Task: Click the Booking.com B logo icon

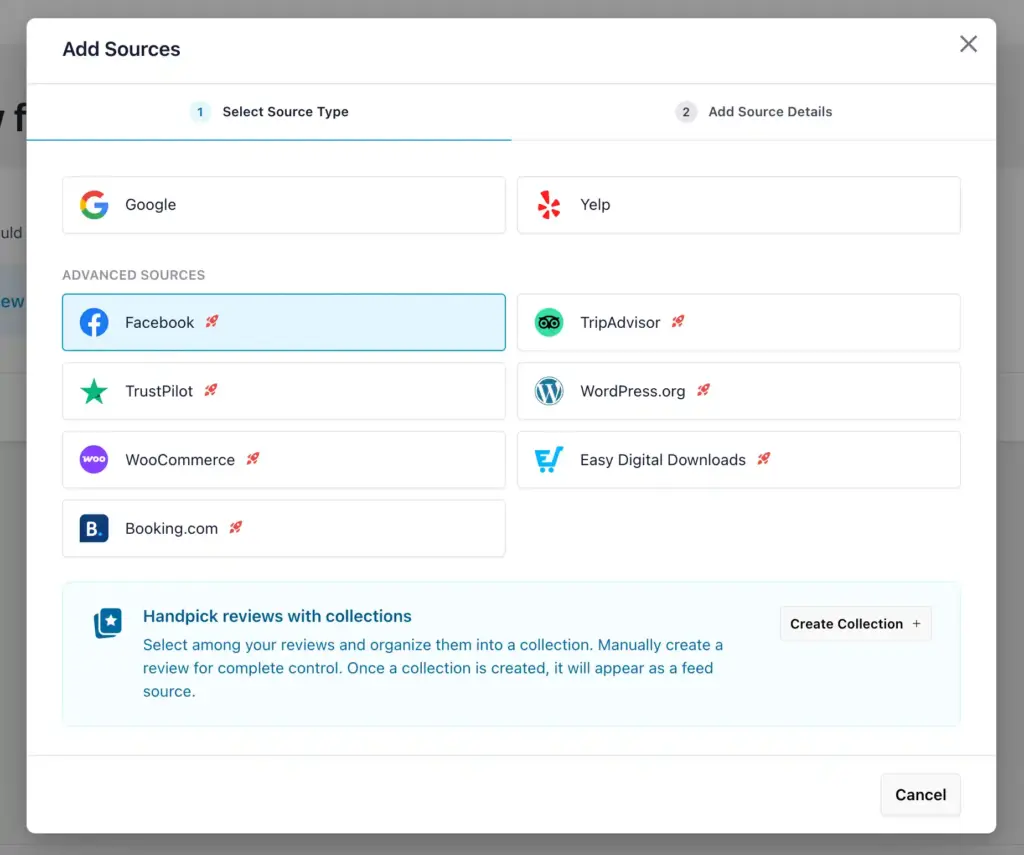Action: point(94,528)
